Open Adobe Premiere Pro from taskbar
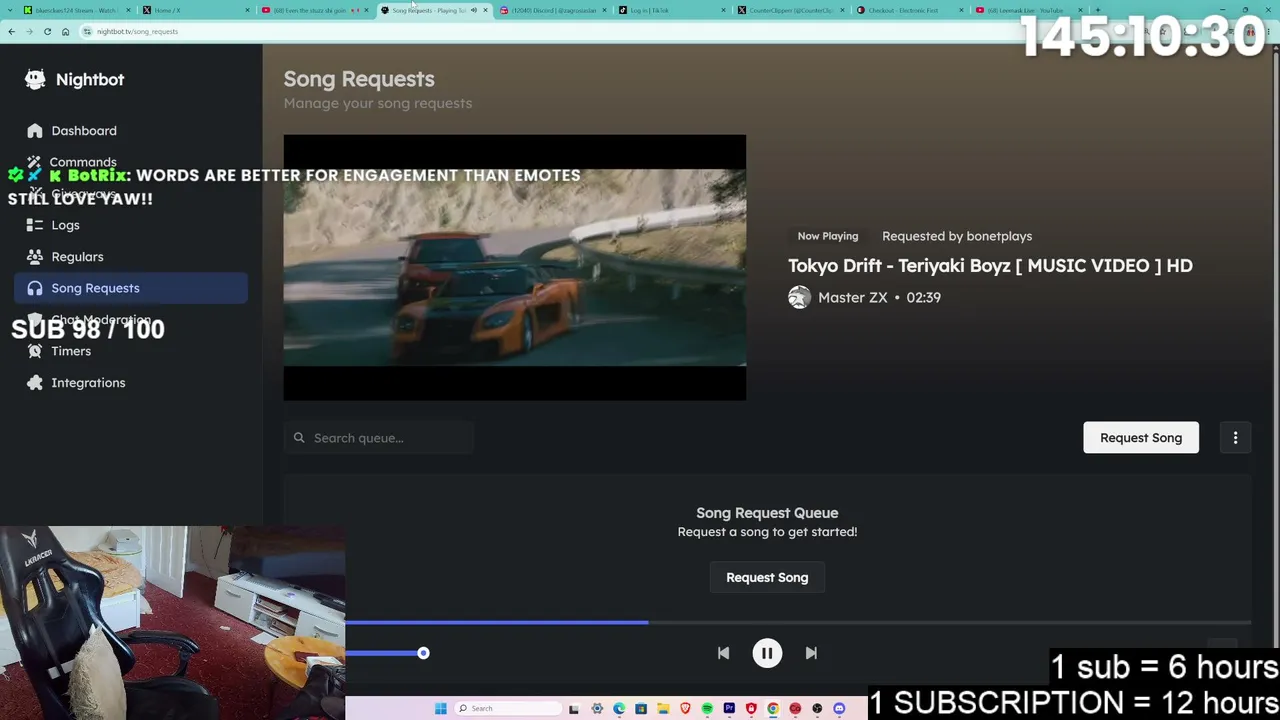Viewport: 1280px width, 720px height. click(729, 709)
